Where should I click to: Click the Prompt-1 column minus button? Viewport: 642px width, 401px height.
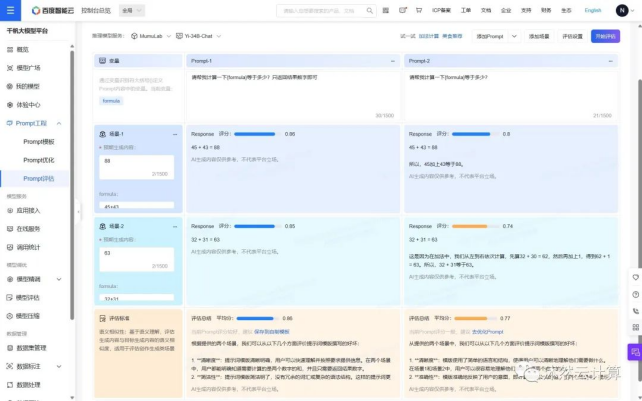(393, 61)
